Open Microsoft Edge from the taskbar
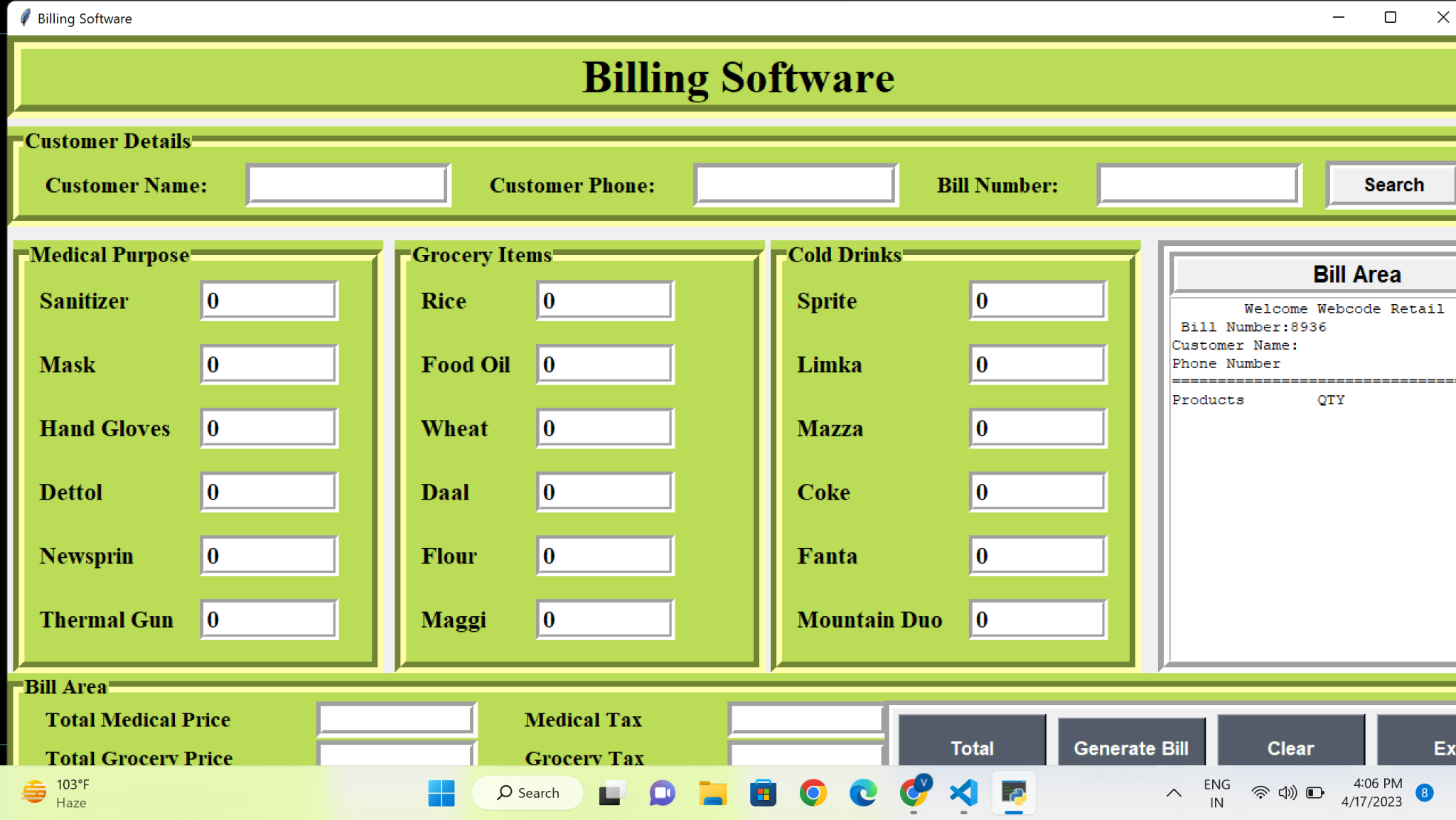The image size is (1456, 820). click(x=863, y=792)
